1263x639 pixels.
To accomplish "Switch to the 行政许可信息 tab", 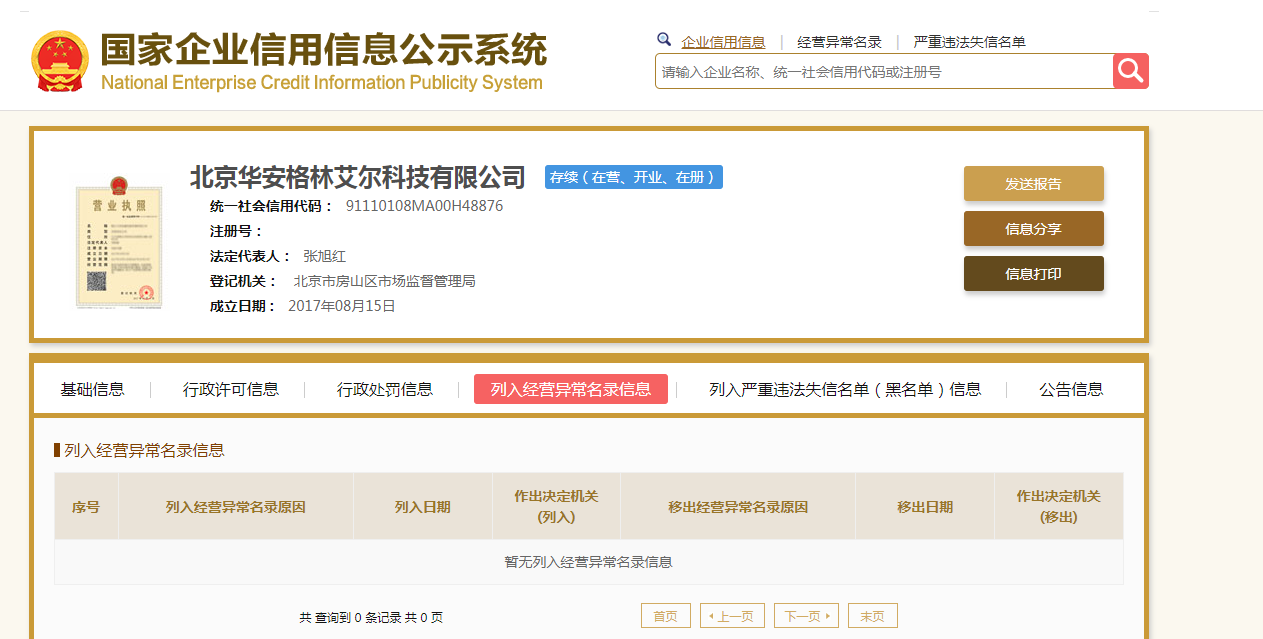I will tap(231, 389).
